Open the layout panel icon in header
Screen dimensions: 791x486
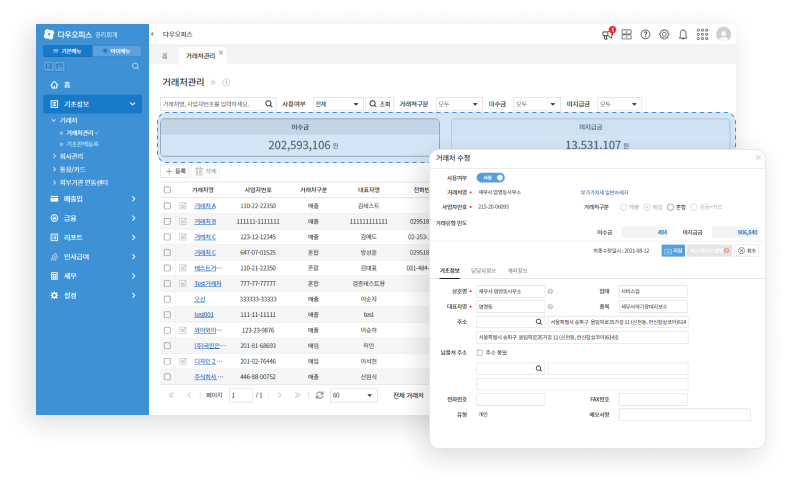coord(626,34)
